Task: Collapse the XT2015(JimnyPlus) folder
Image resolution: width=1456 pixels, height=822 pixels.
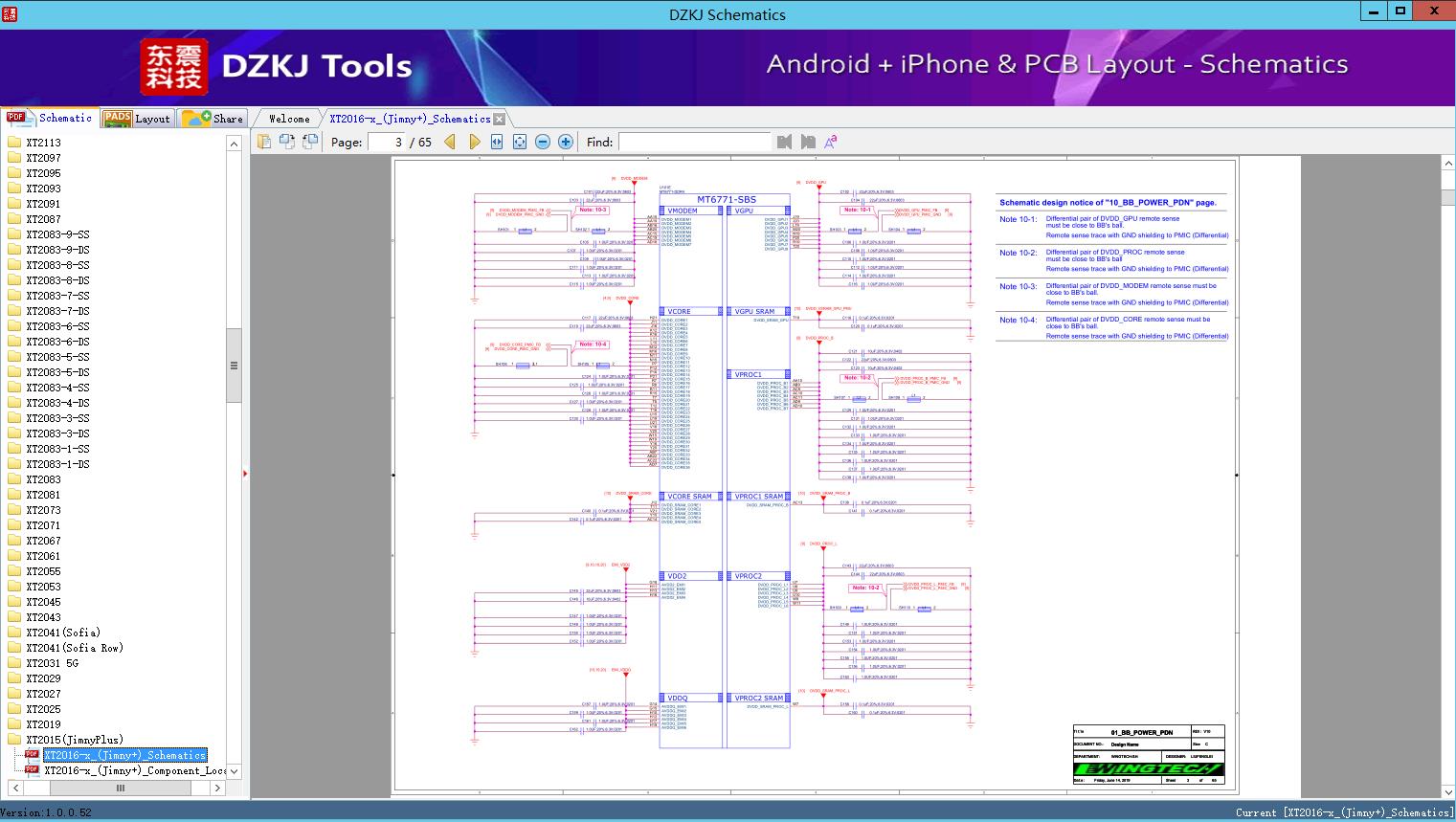Action: [65, 740]
